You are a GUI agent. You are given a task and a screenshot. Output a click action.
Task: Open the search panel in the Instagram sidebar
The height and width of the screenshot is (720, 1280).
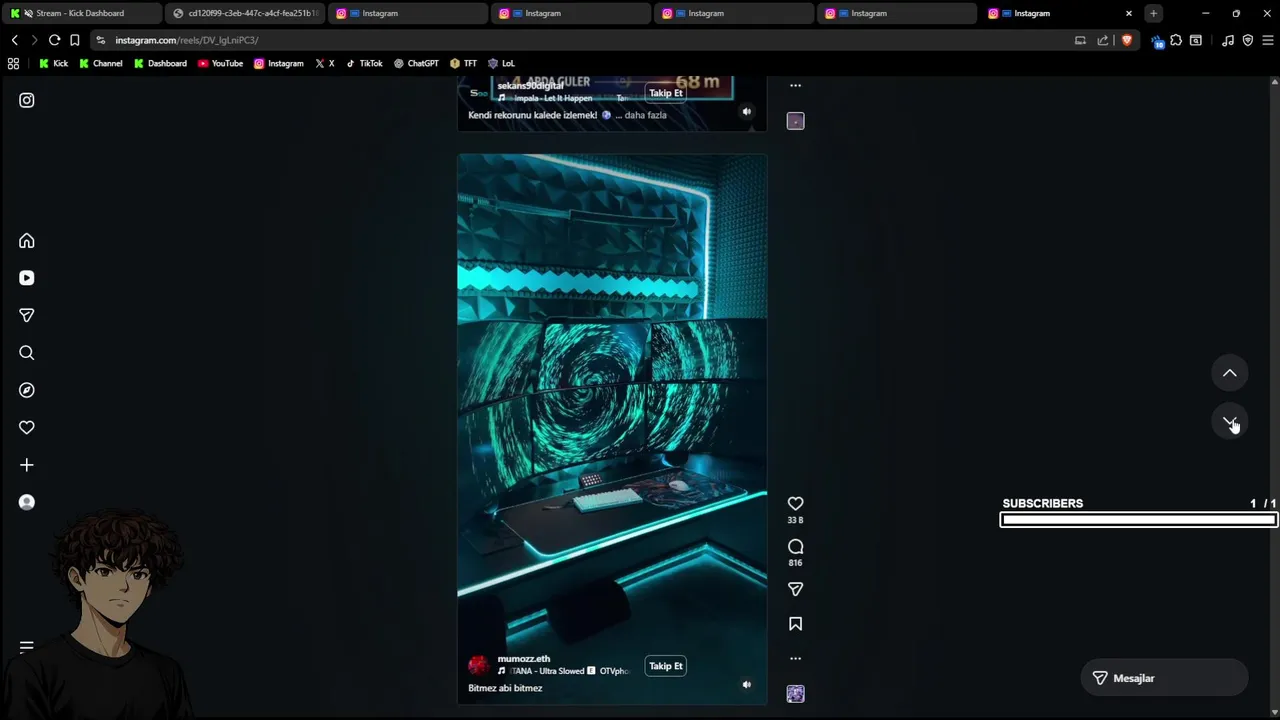27,353
